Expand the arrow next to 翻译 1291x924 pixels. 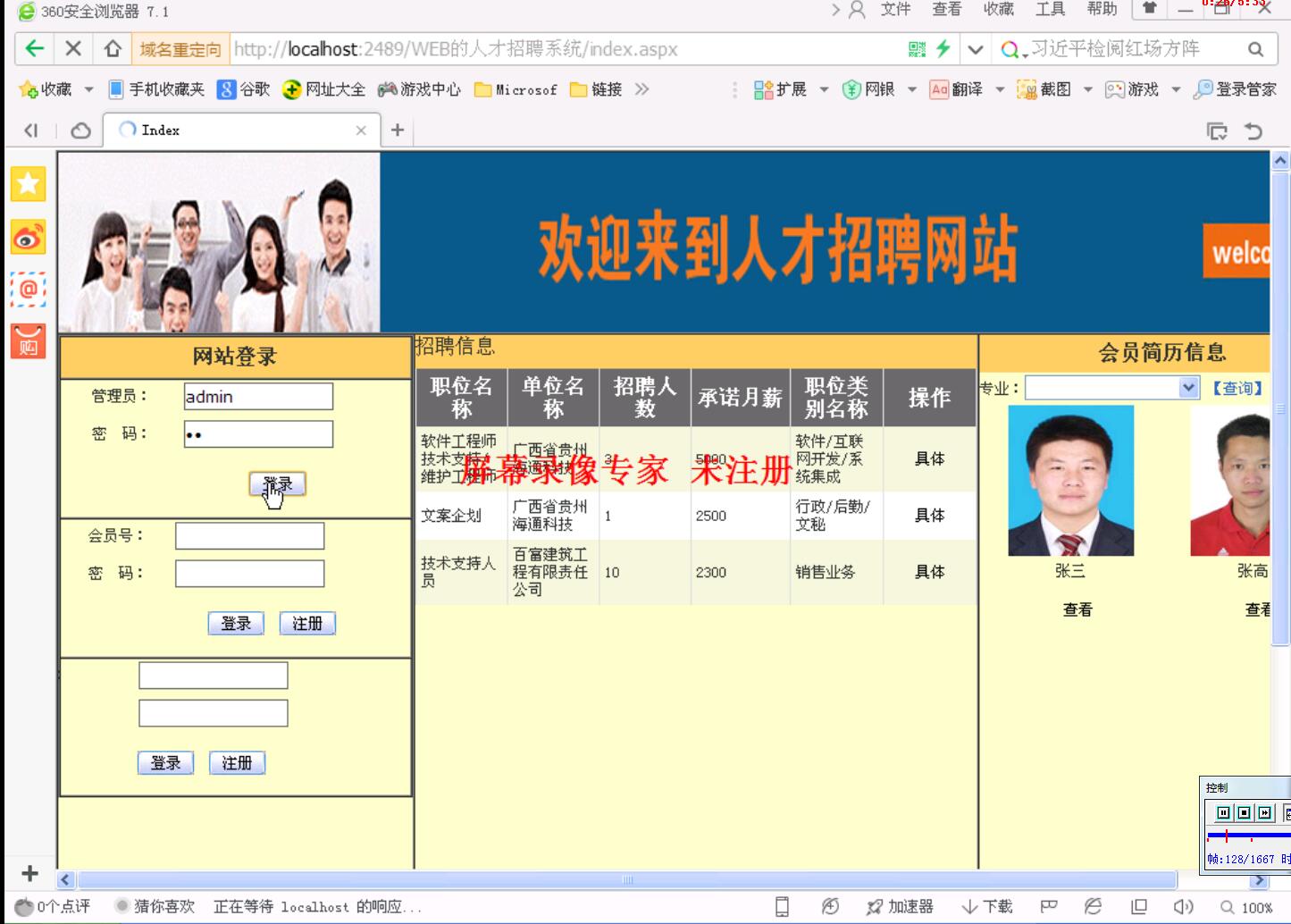click(x=1000, y=89)
